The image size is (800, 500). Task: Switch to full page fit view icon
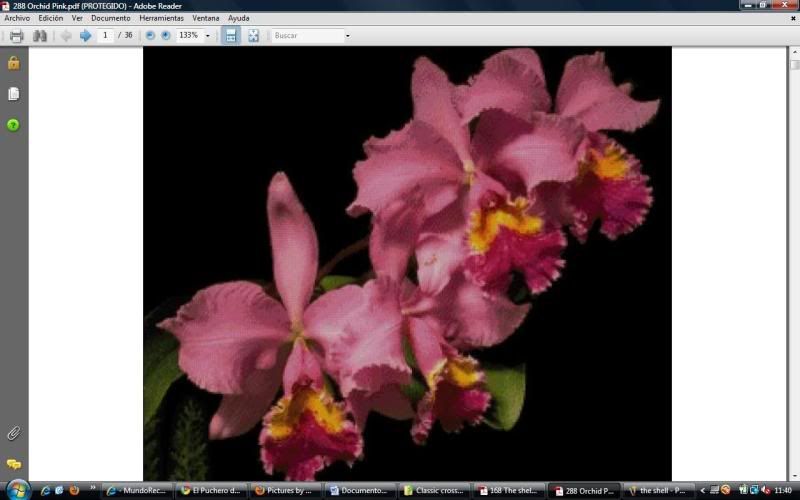coord(254,35)
